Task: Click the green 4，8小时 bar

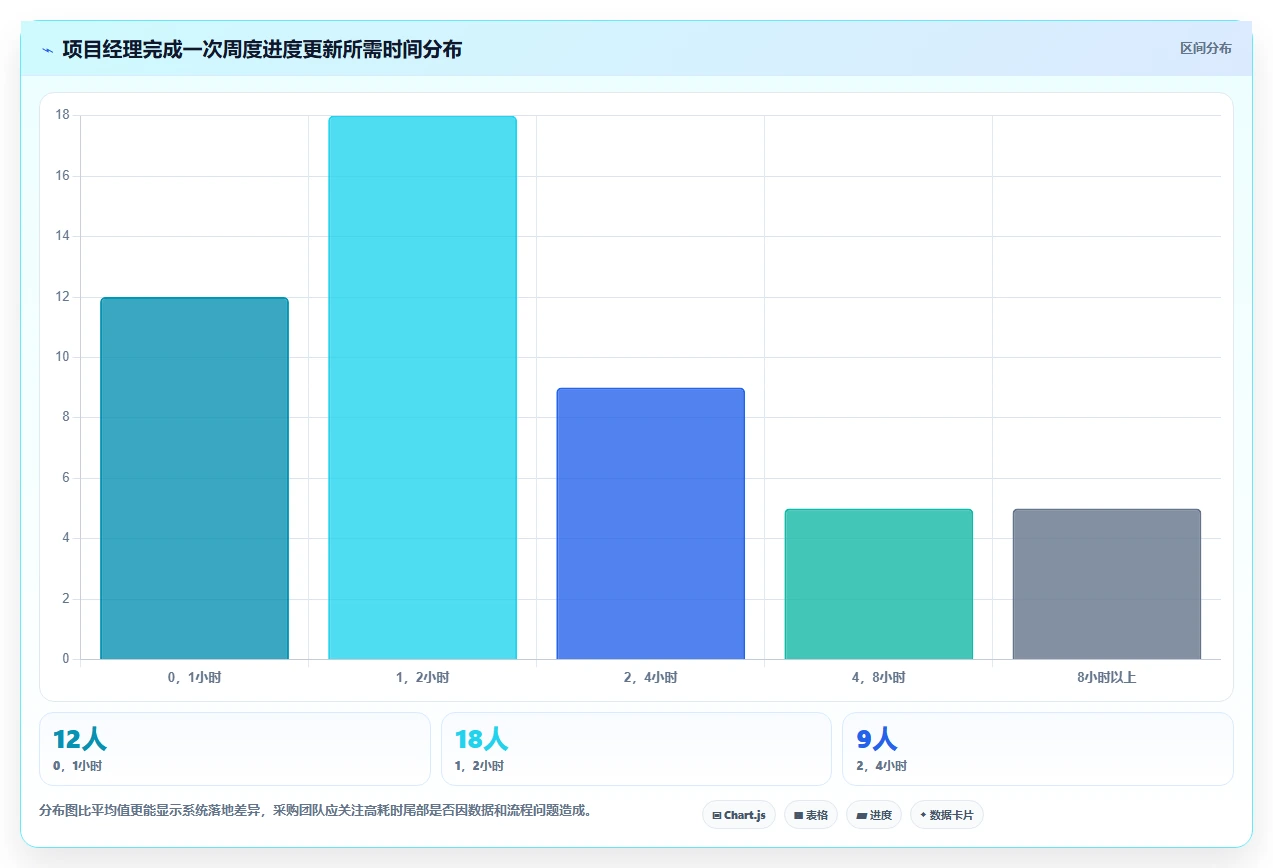Action: tap(878, 585)
